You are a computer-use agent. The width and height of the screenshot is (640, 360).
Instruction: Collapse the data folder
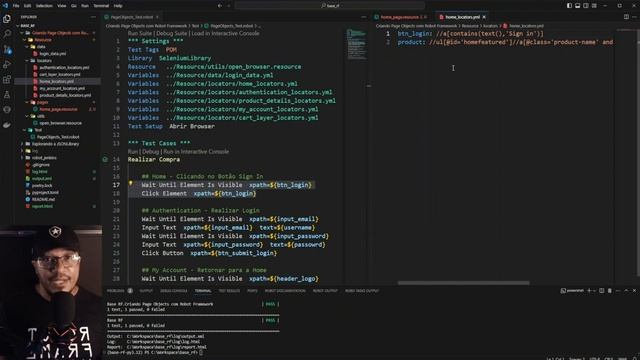click(x=27, y=47)
